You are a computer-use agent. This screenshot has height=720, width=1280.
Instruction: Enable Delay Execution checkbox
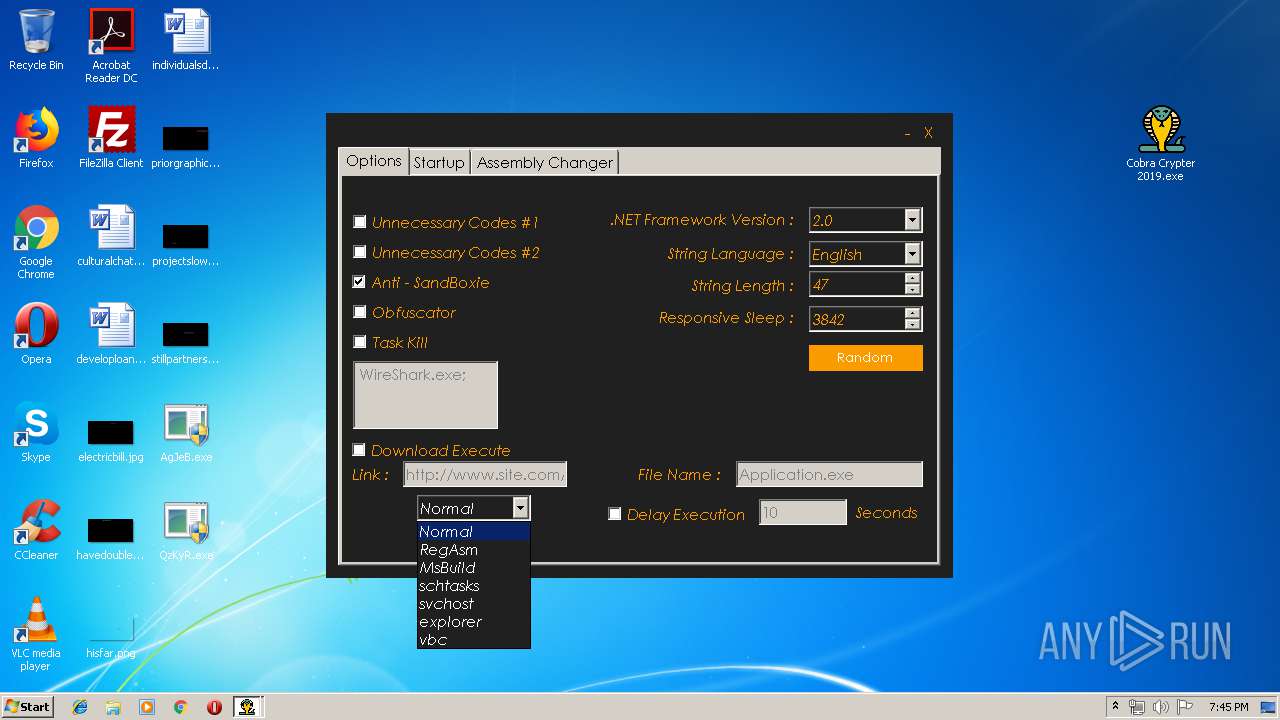click(615, 514)
